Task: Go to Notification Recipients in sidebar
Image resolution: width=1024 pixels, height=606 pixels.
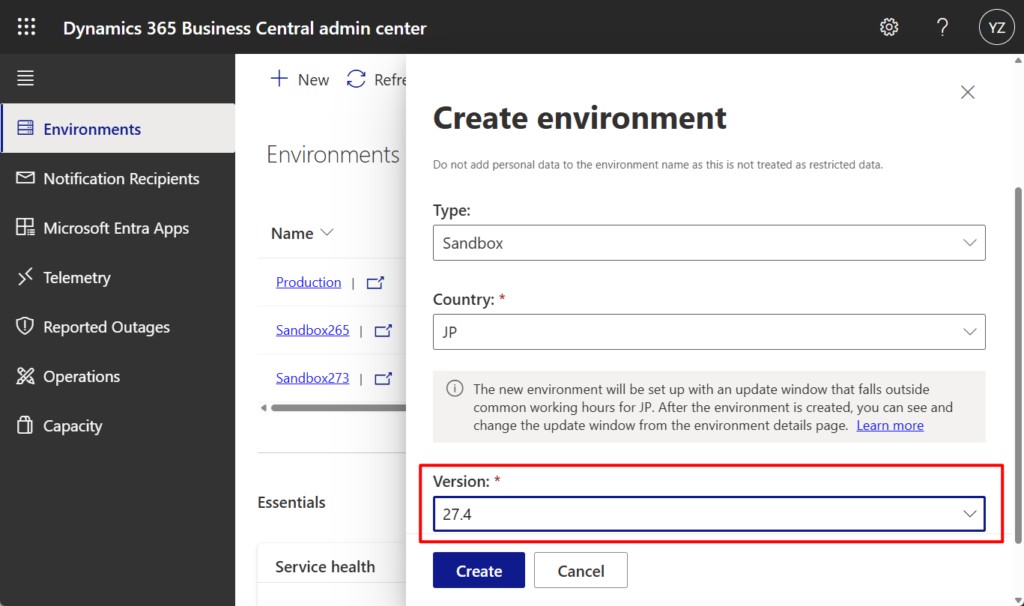Action: tap(120, 179)
